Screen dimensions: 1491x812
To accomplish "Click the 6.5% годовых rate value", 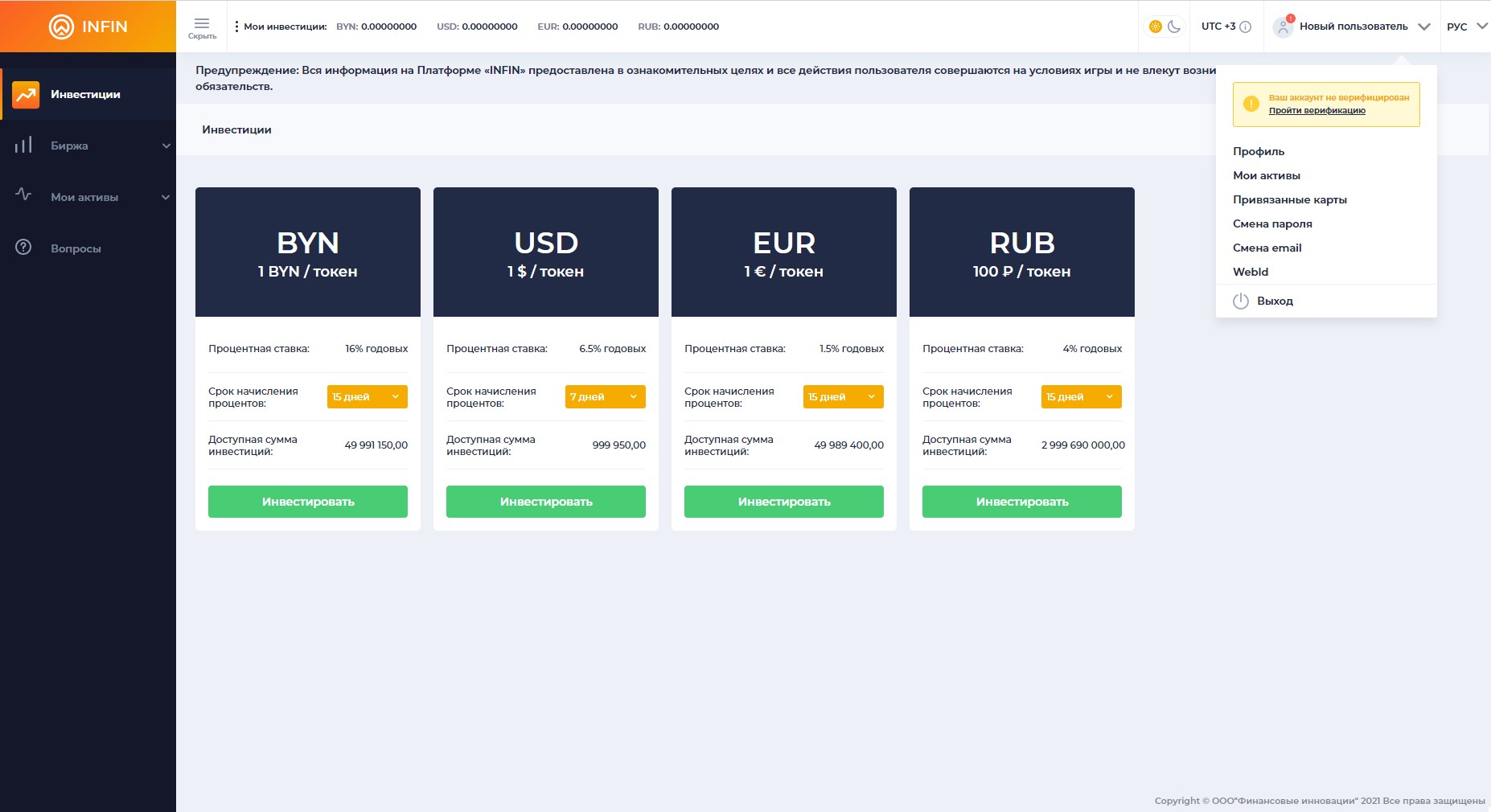I will coord(613,349).
